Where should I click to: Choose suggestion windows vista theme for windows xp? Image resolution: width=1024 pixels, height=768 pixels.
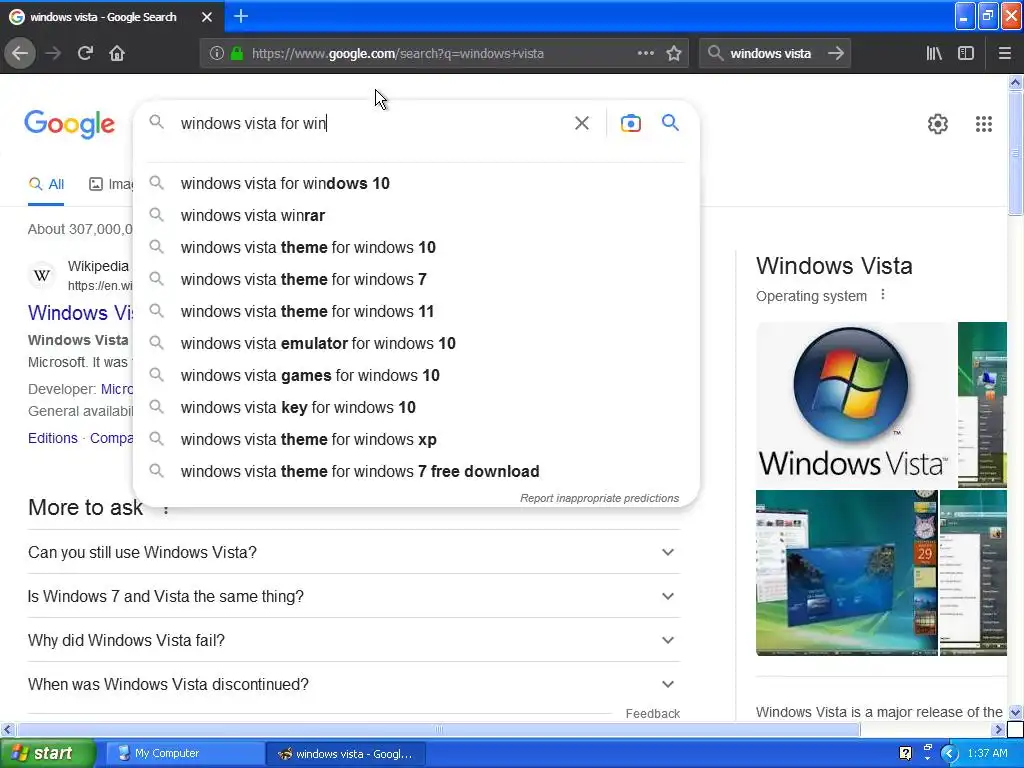(416, 440)
